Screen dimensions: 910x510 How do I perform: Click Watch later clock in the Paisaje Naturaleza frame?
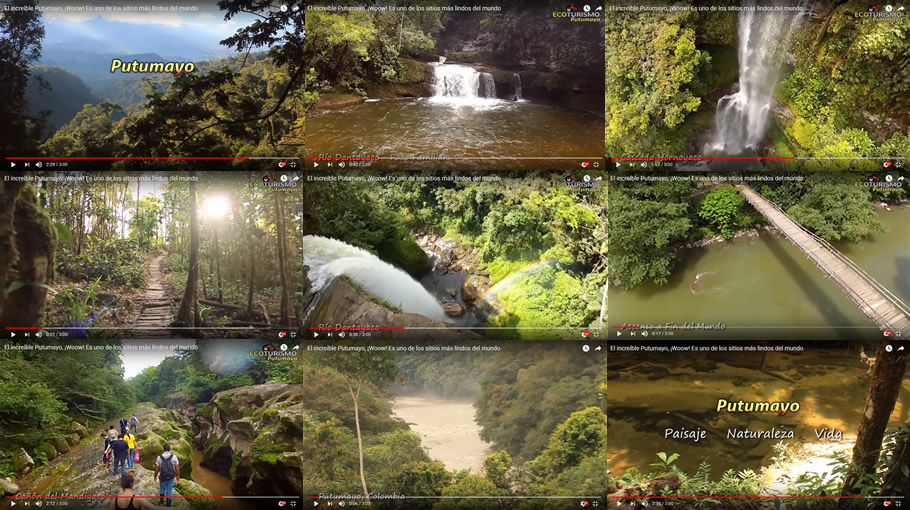coord(888,348)
